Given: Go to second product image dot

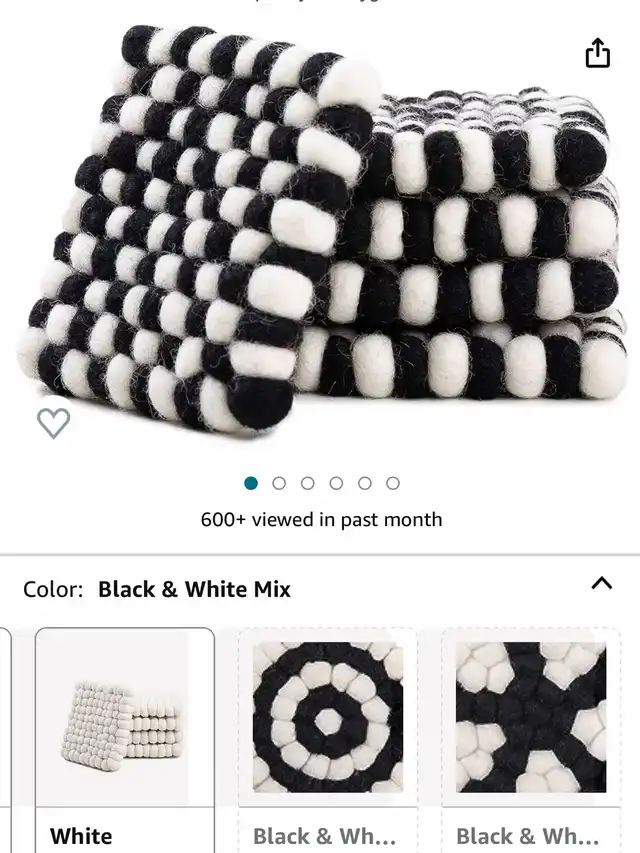Looking at the screenshot, I should click(279, 483).
